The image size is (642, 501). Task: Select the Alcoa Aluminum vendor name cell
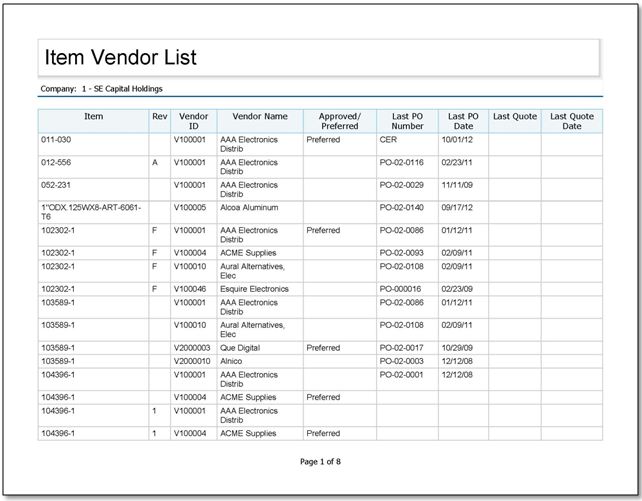[249, 207]
